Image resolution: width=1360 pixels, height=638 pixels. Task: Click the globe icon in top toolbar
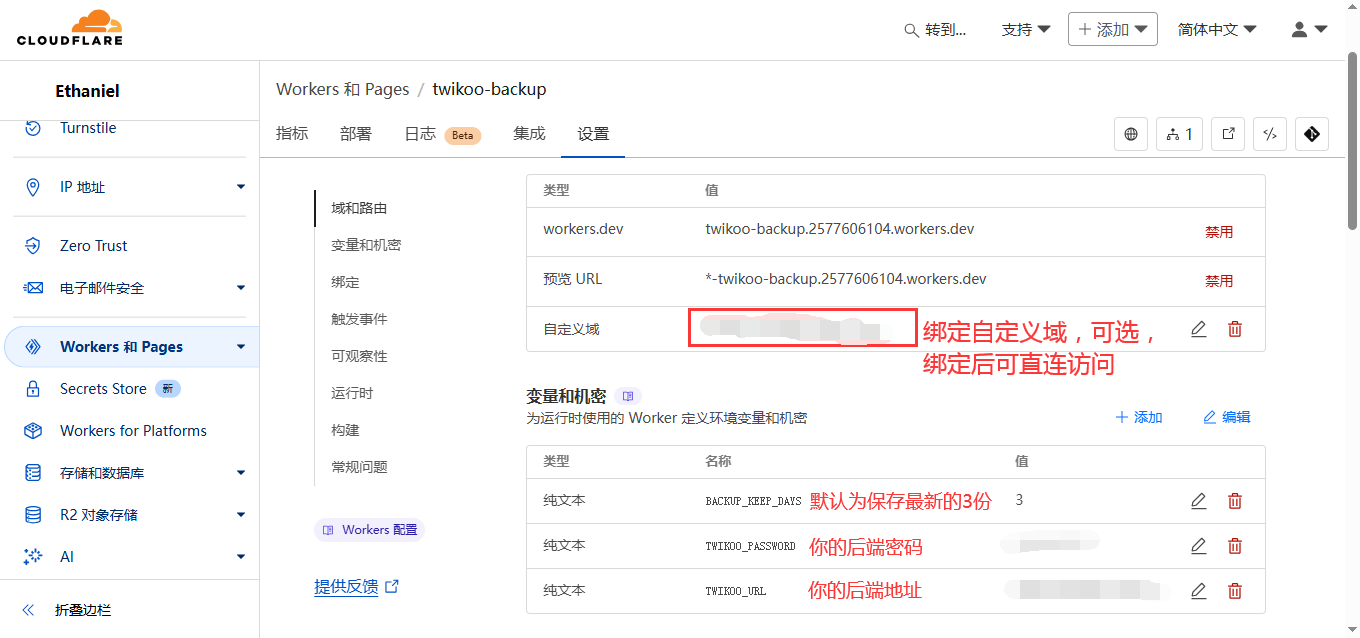coord(1131,134)
